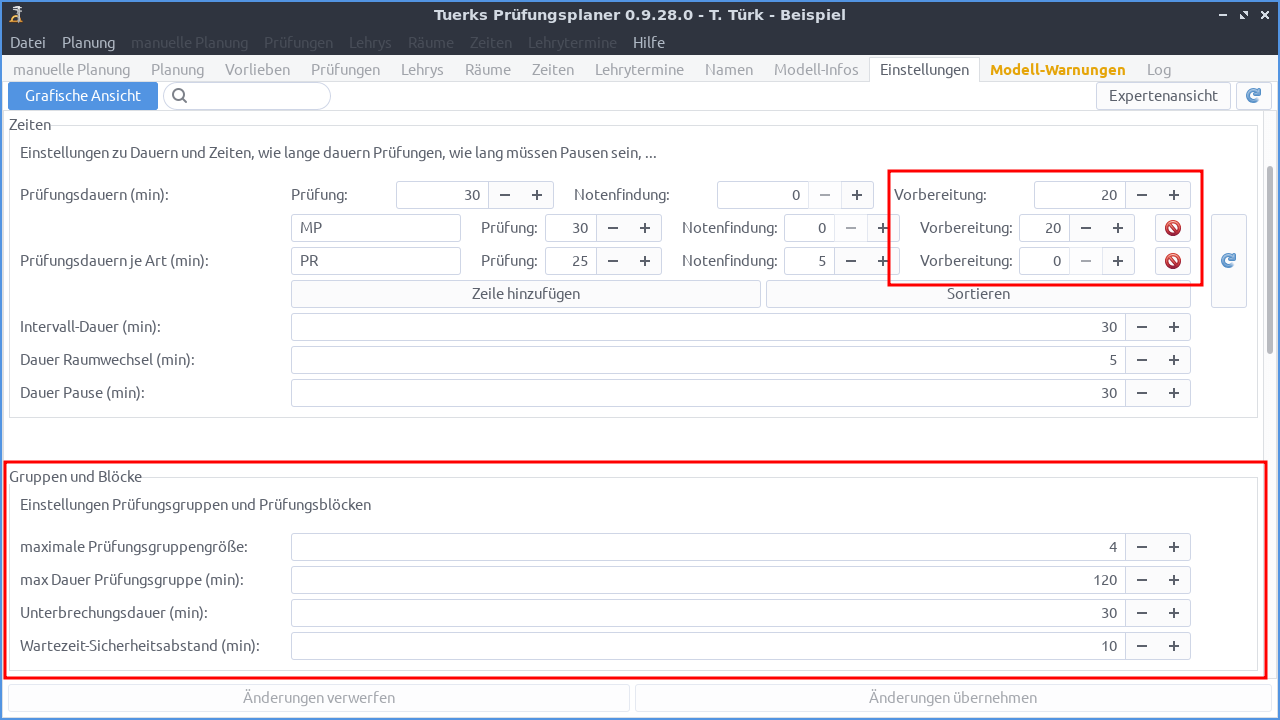
Task: Increase the Dauer Pause value
Action: pyautogui.click(x=1174, y=393)
